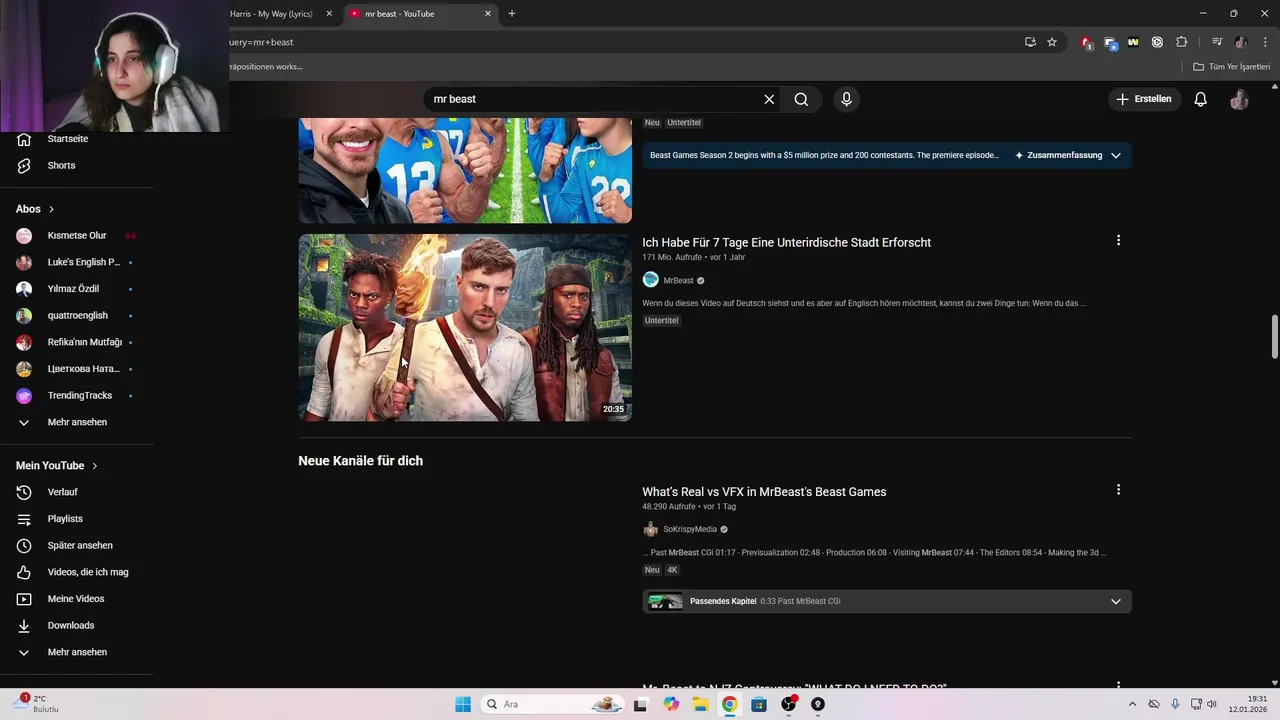The height and width of the screenshot is (720, 1280).
Task: Open What's Real vs VFX title
Action: tap(764, 491)
